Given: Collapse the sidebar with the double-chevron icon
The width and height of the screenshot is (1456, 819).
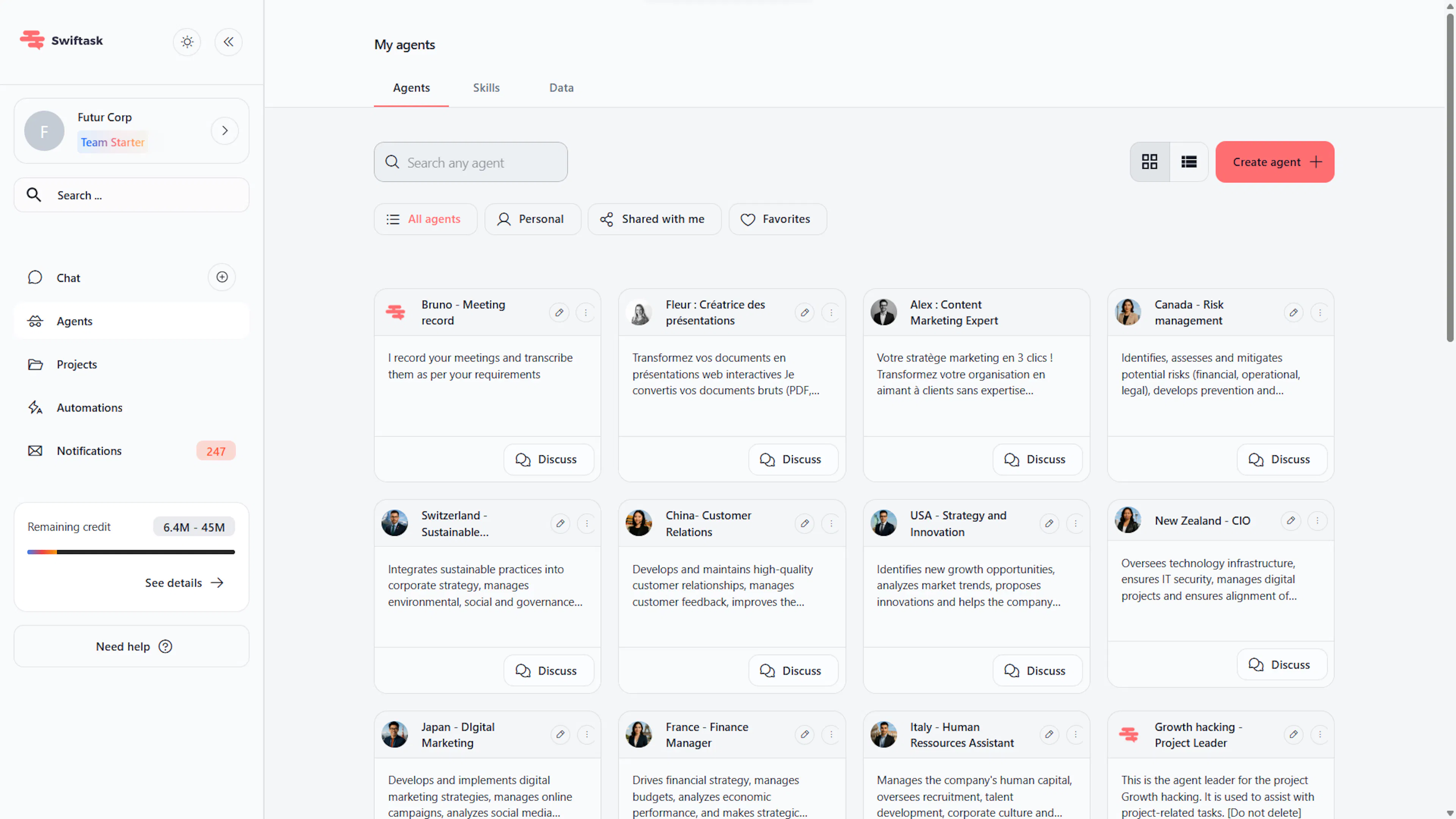Looking at the screenshot, I should click(x=228, y=42).
